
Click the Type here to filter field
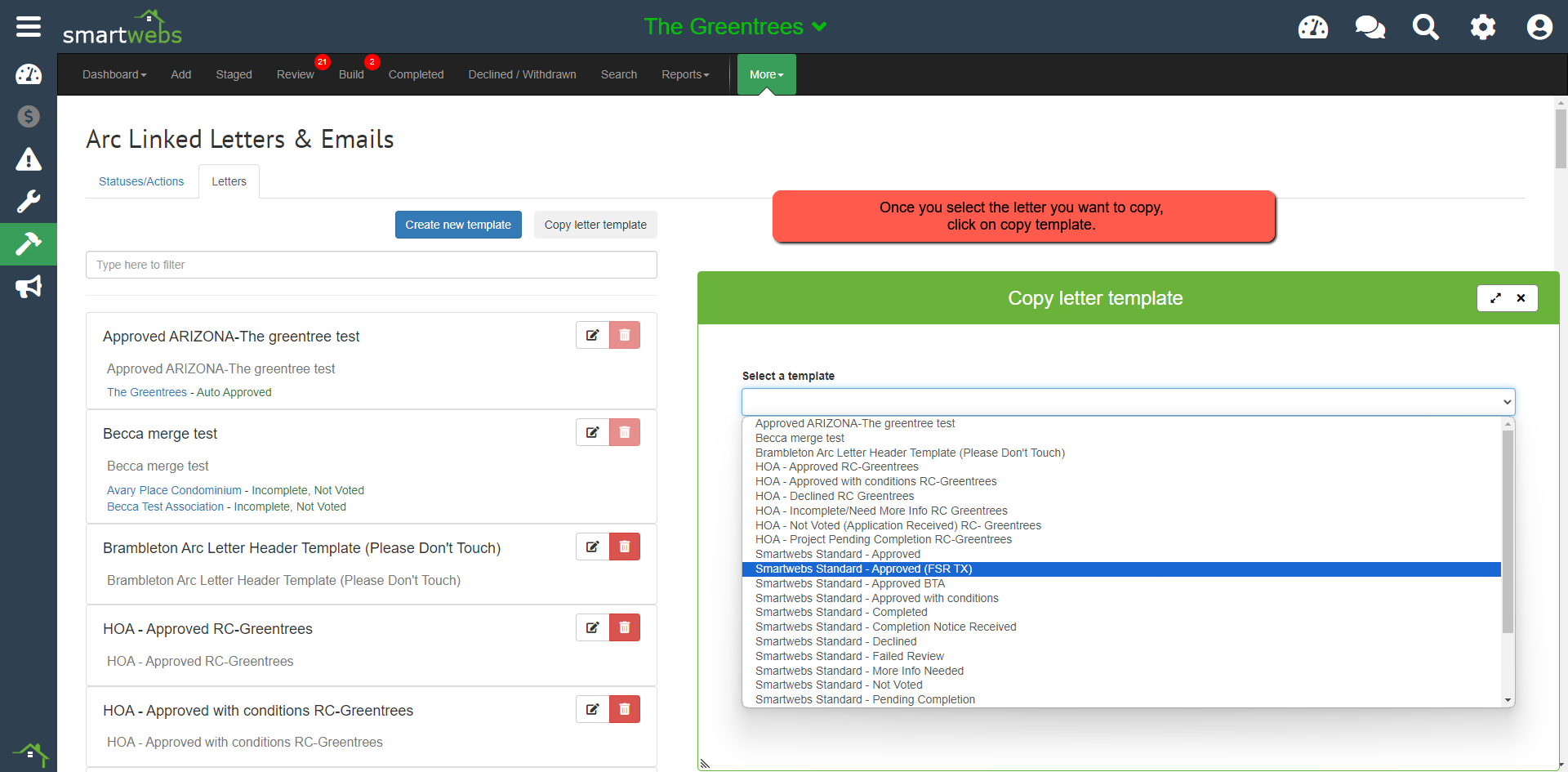coord(372,265)
